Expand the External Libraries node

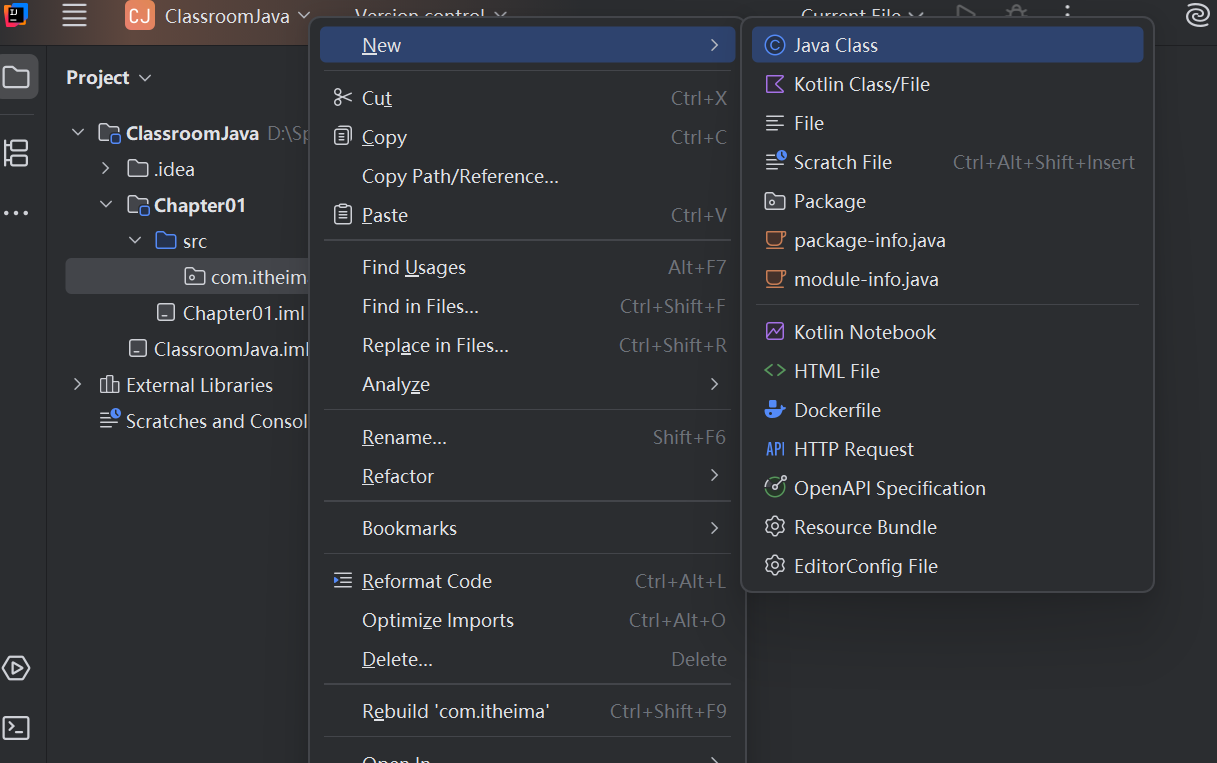(78, 385)
